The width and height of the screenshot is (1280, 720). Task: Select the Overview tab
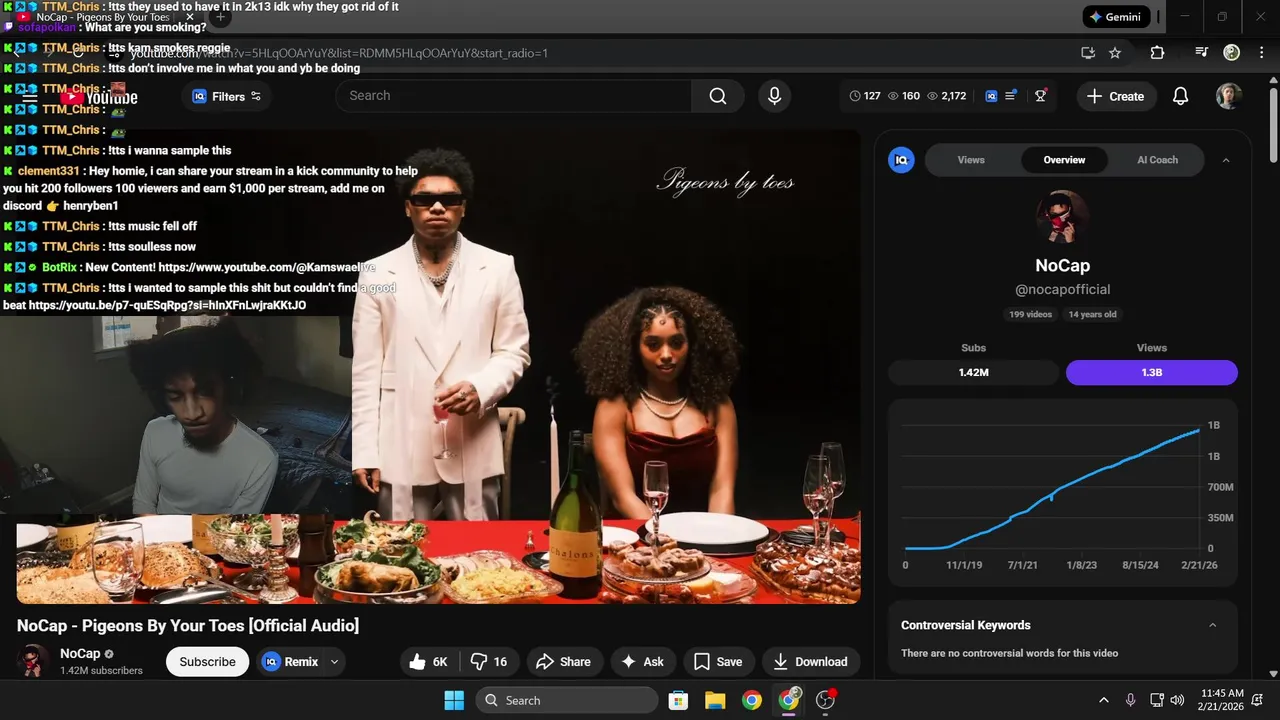1064,160
